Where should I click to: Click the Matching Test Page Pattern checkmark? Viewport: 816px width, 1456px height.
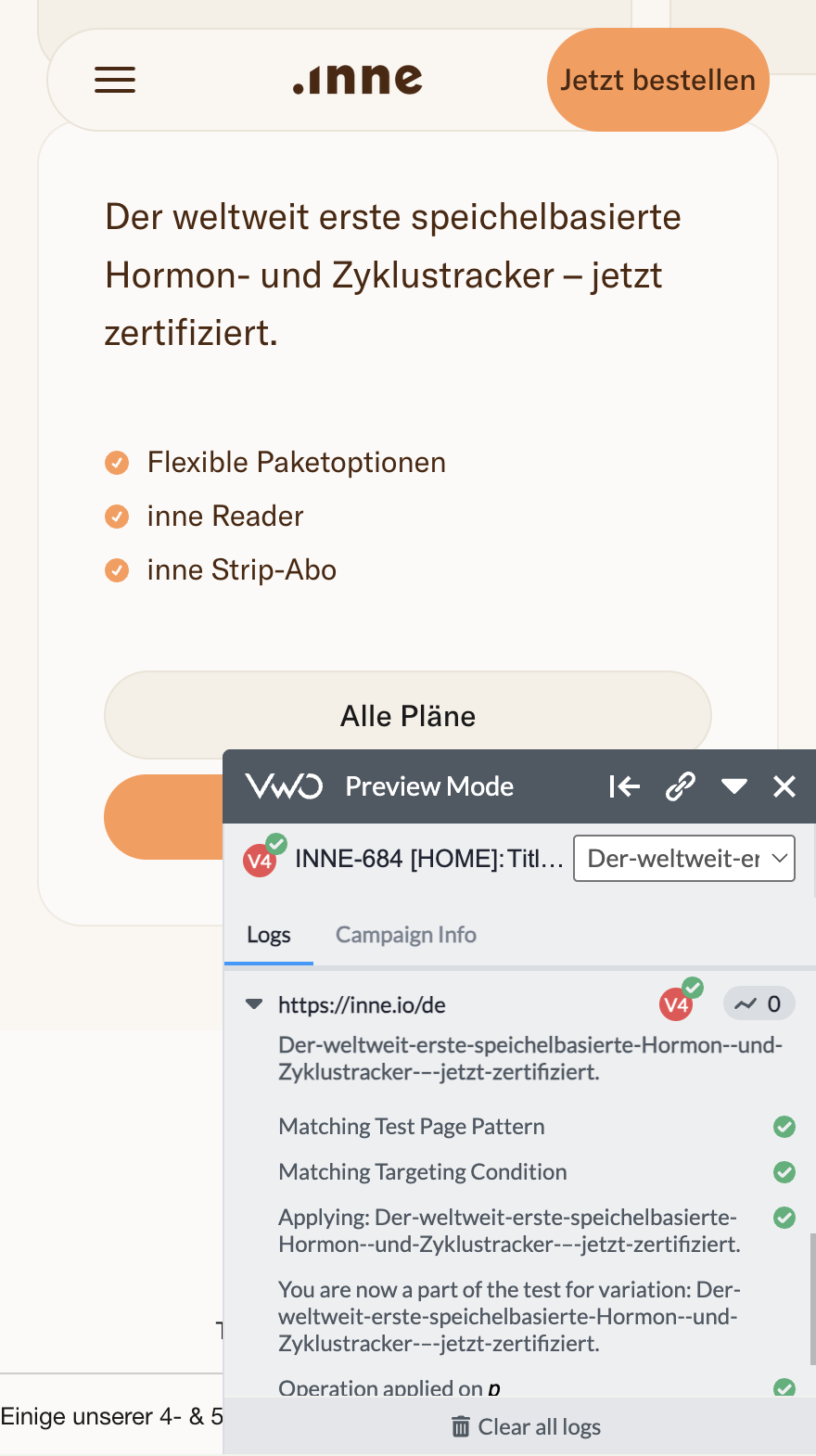[x=784, y=1127]
